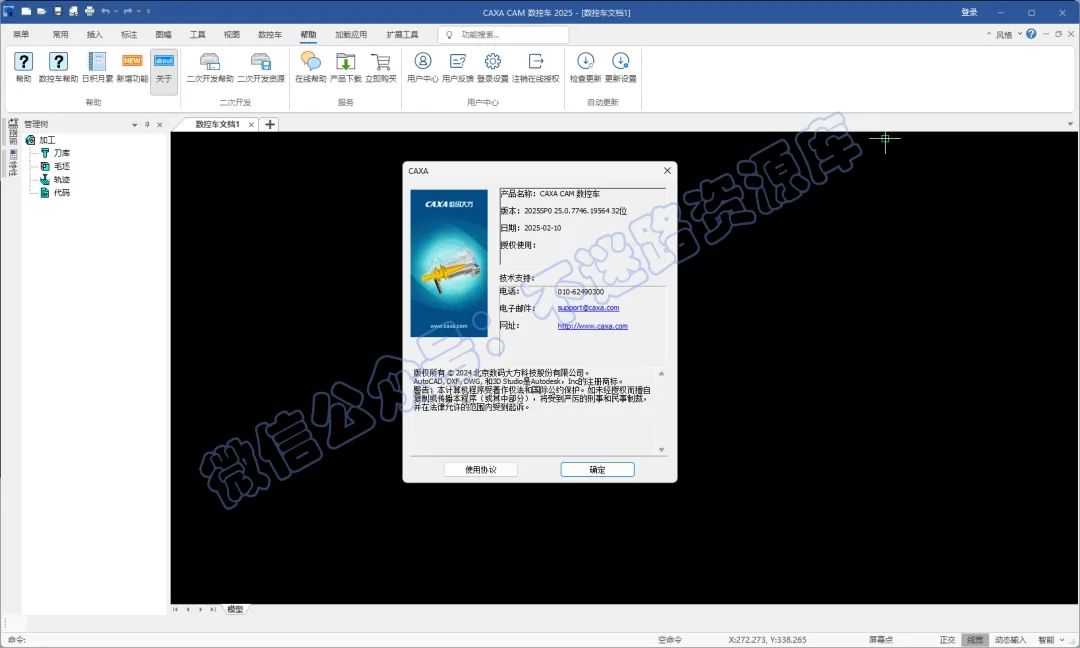
Task: Click the 命令 command line field
Action: coord(331,640)
